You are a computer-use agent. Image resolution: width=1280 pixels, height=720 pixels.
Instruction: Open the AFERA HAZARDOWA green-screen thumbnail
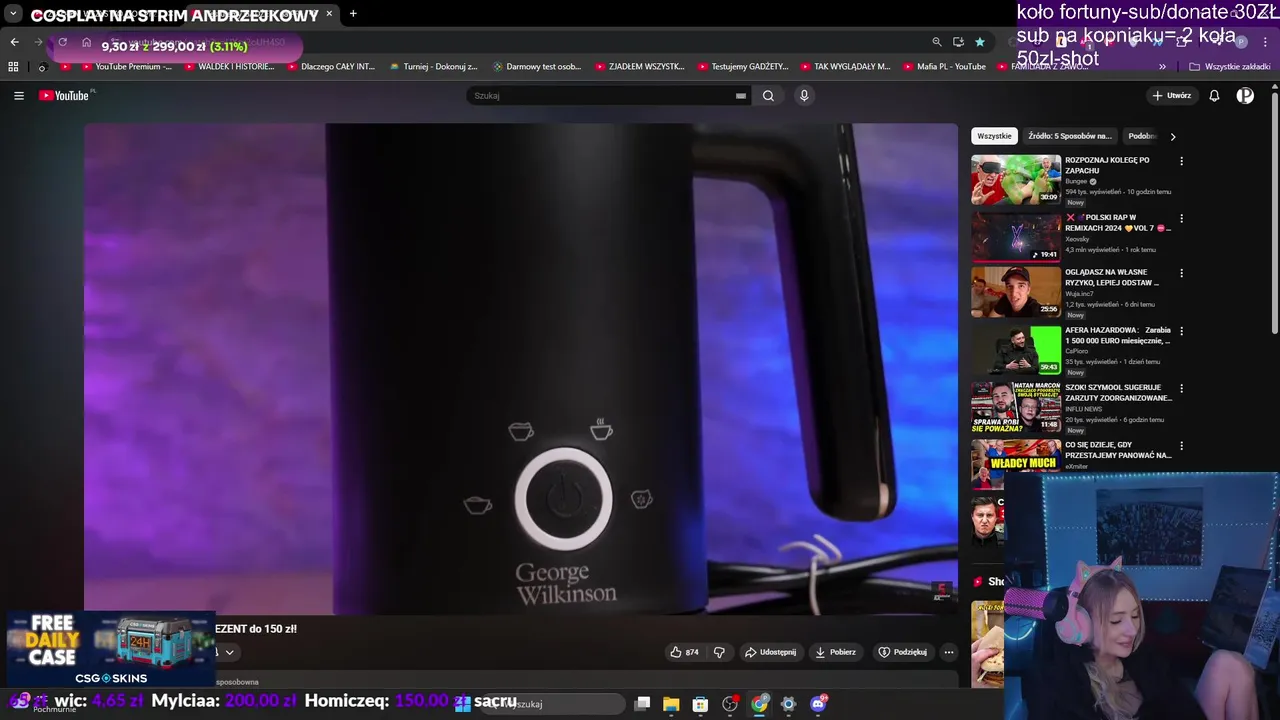pos(1016,350)
